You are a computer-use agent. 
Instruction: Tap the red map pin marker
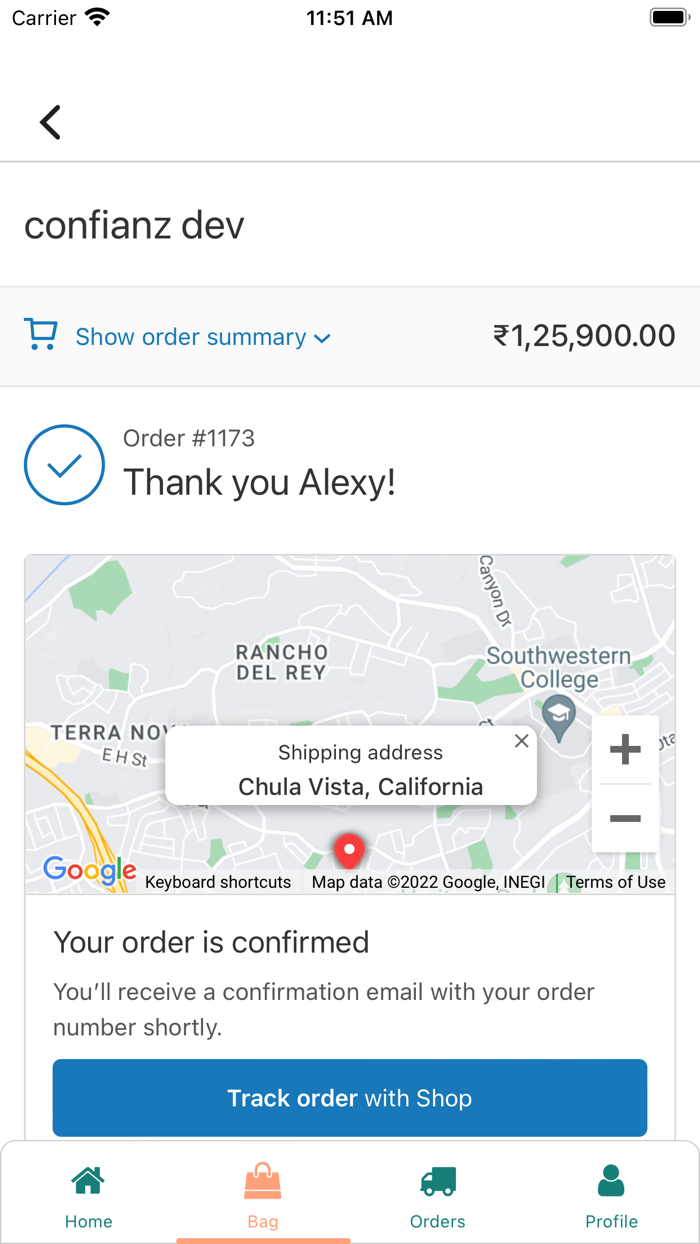coord(349,850)
